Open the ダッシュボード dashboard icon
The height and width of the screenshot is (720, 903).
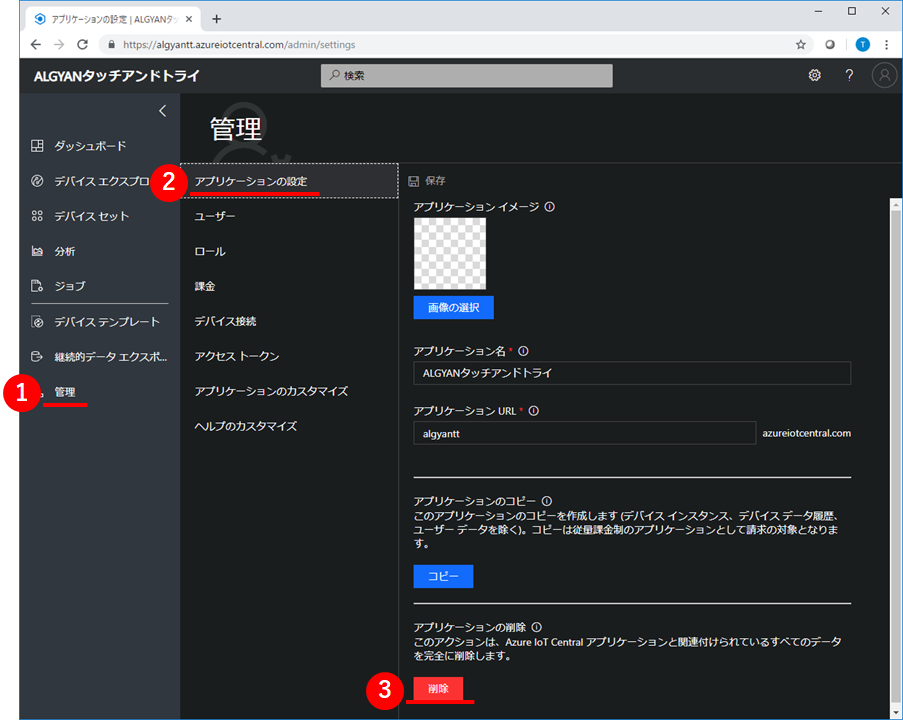click(x=37, y=146)
